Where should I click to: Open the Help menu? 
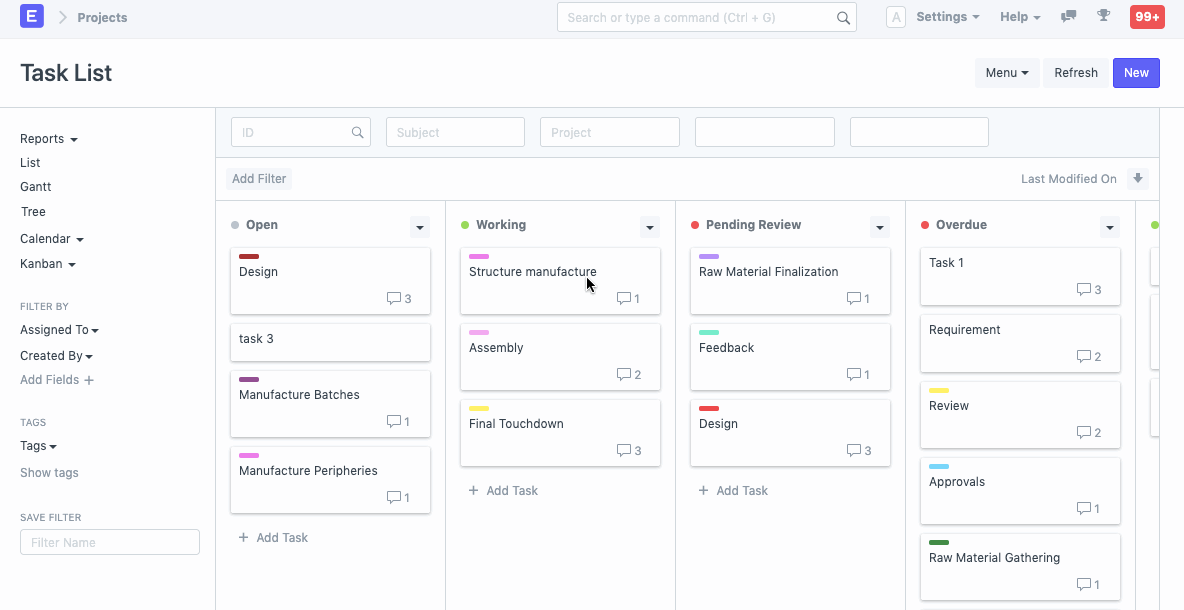coord(1019,16)
